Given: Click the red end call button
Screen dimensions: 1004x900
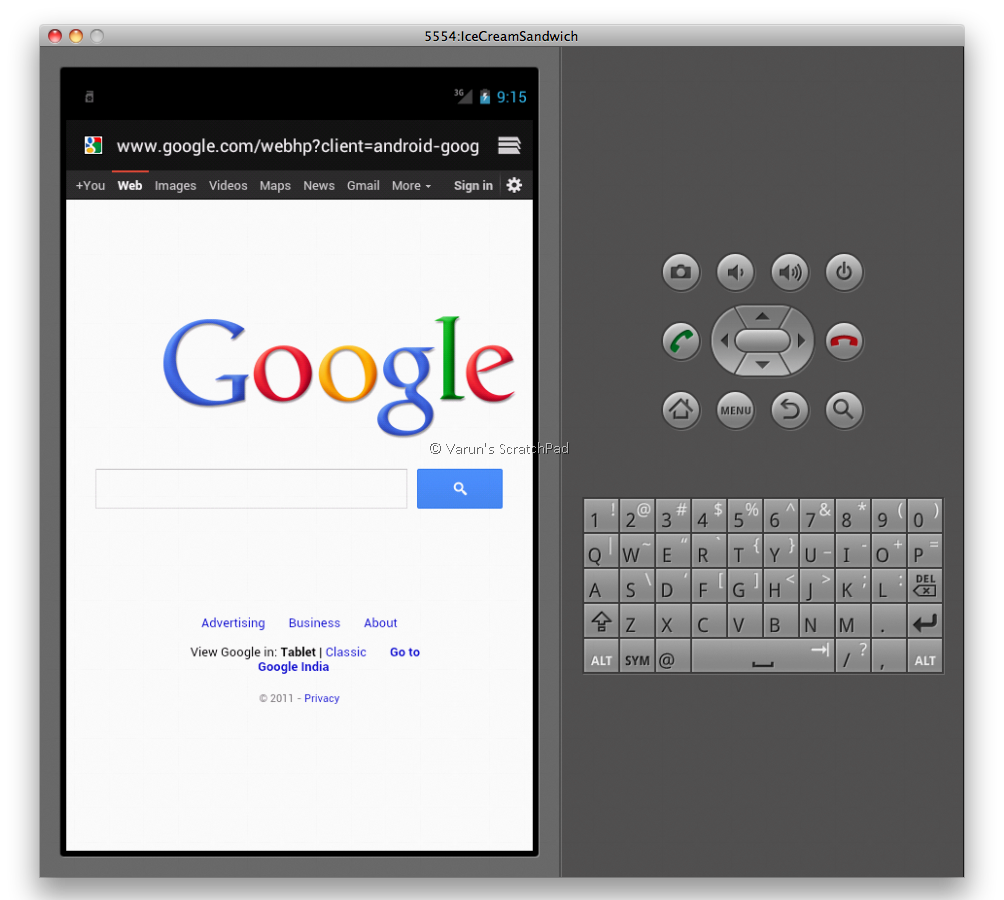Looking at the screenshot, I should click(844, 341).
